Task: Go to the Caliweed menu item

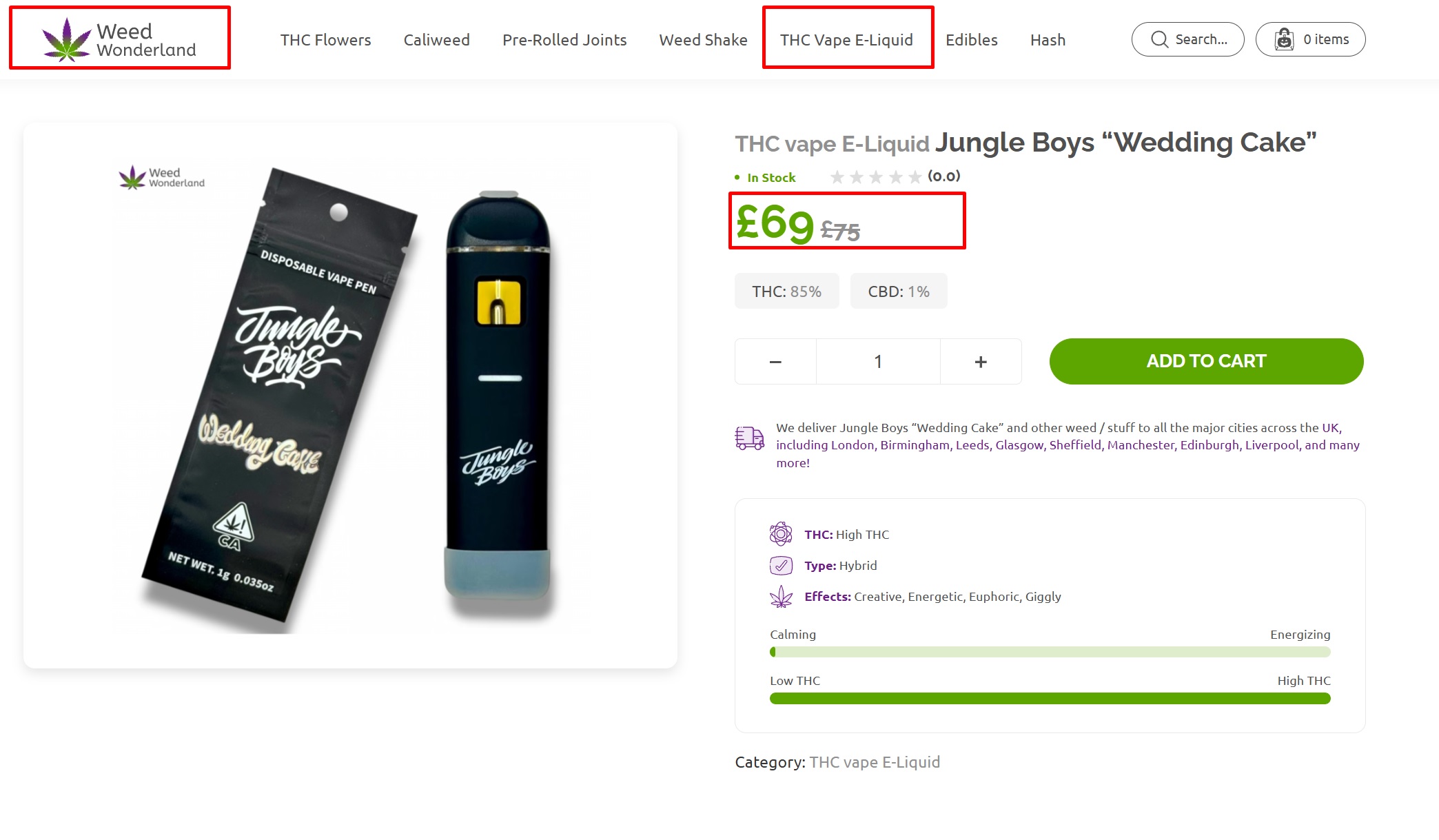Action: coord(436,40)
